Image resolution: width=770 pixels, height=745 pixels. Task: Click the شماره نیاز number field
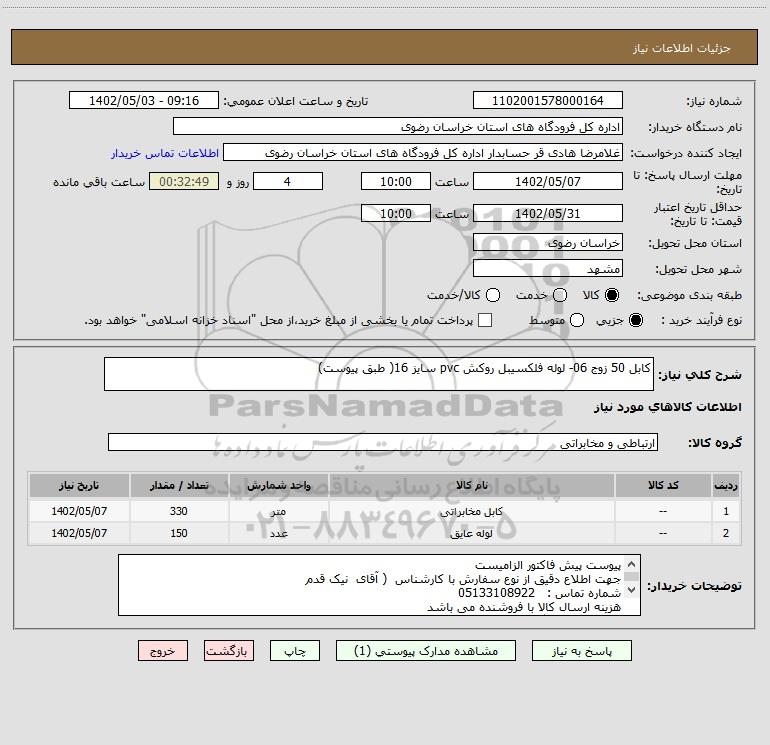point(548,100)
